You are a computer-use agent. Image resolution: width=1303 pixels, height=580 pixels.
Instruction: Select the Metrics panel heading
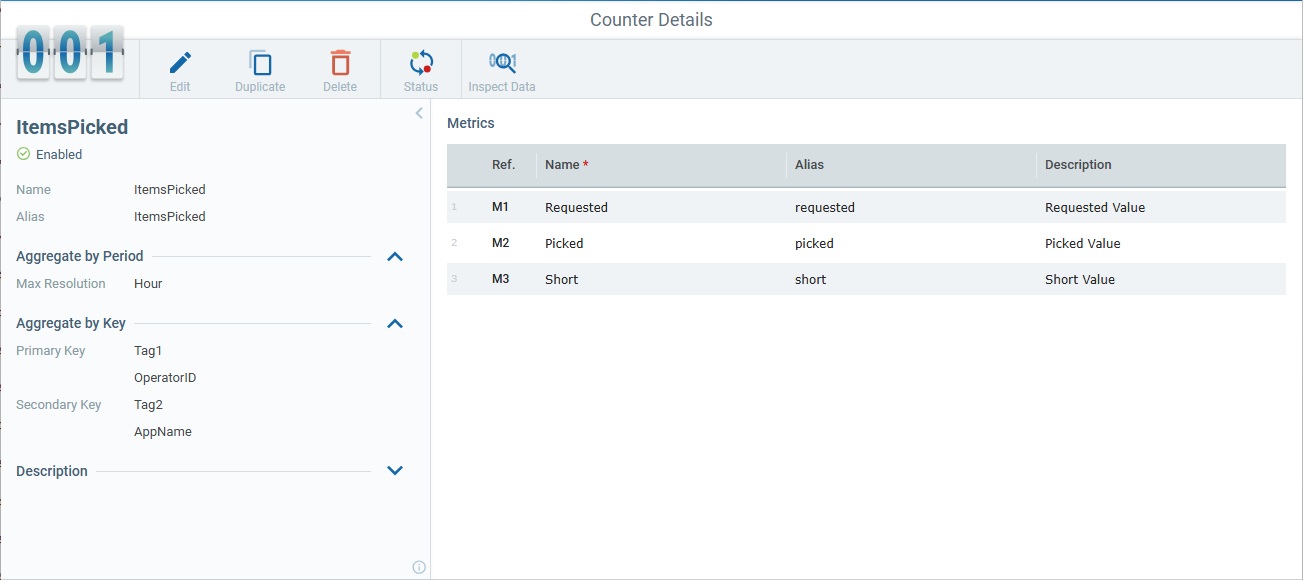(x=471, y=123)
